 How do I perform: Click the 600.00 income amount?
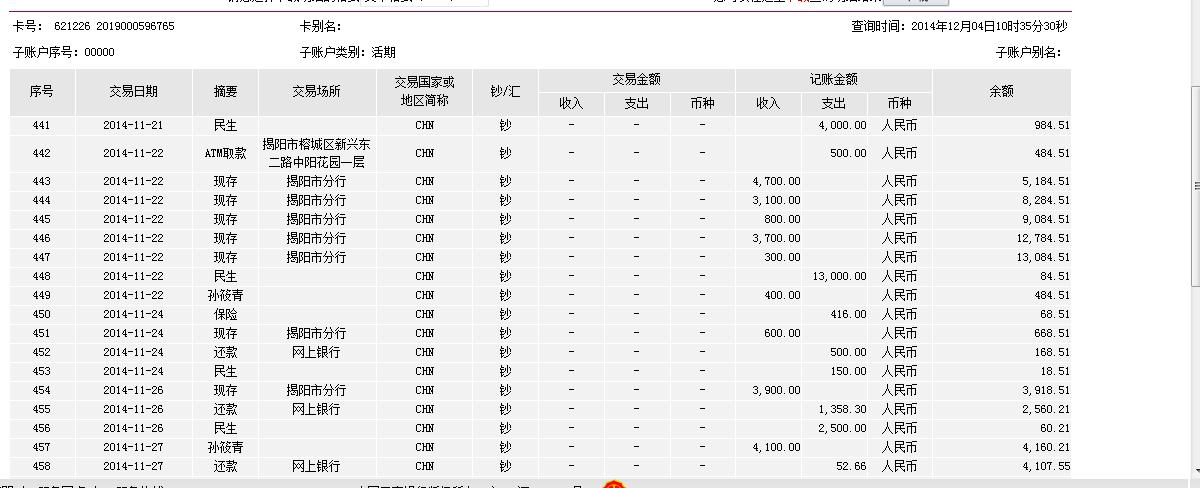coord(783,334)
